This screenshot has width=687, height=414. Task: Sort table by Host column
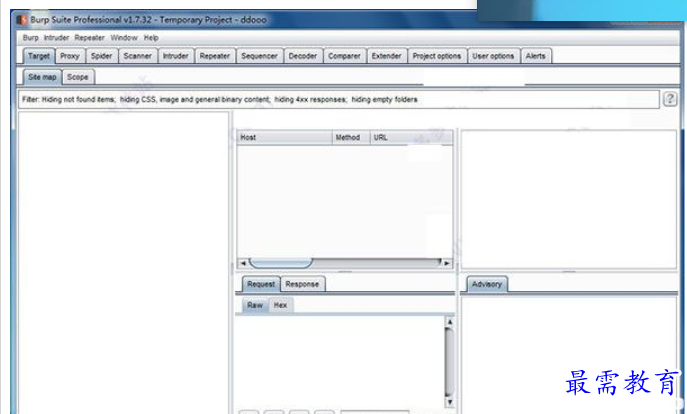(284, 138)
